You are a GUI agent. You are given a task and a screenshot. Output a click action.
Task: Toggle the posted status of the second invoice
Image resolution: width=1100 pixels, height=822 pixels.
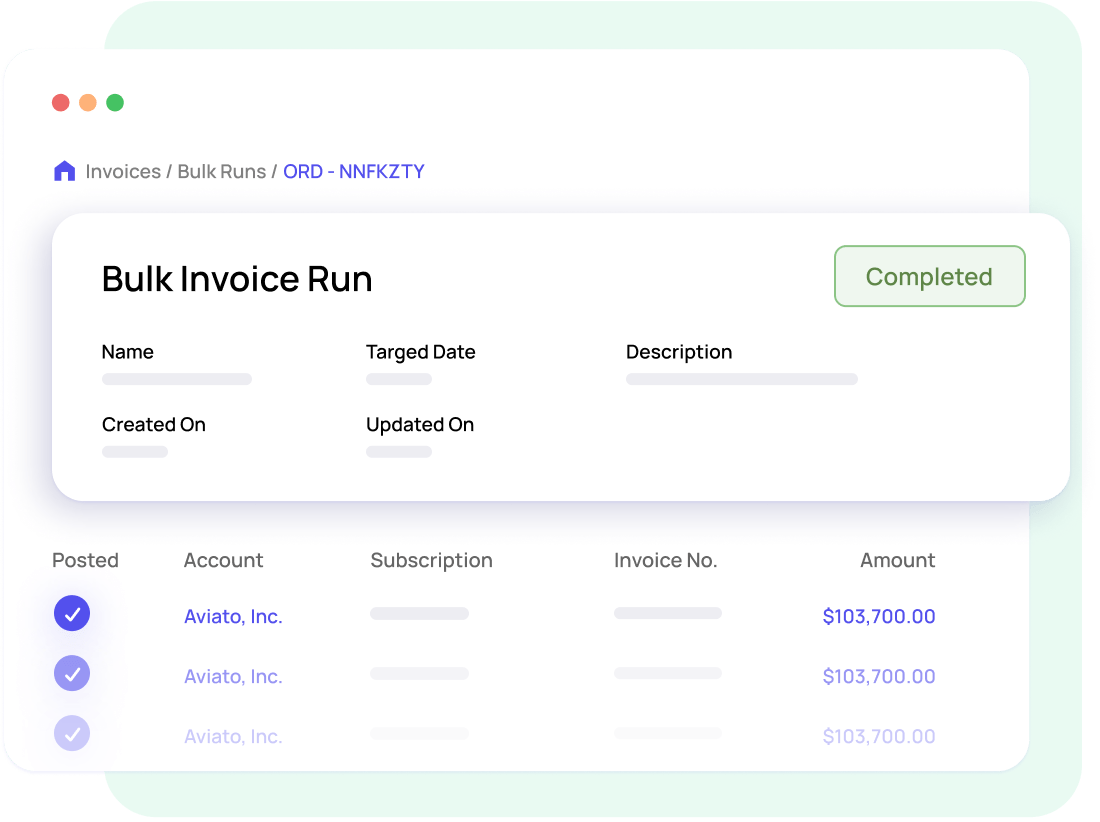pyautogui.click(x=71, y=673)
